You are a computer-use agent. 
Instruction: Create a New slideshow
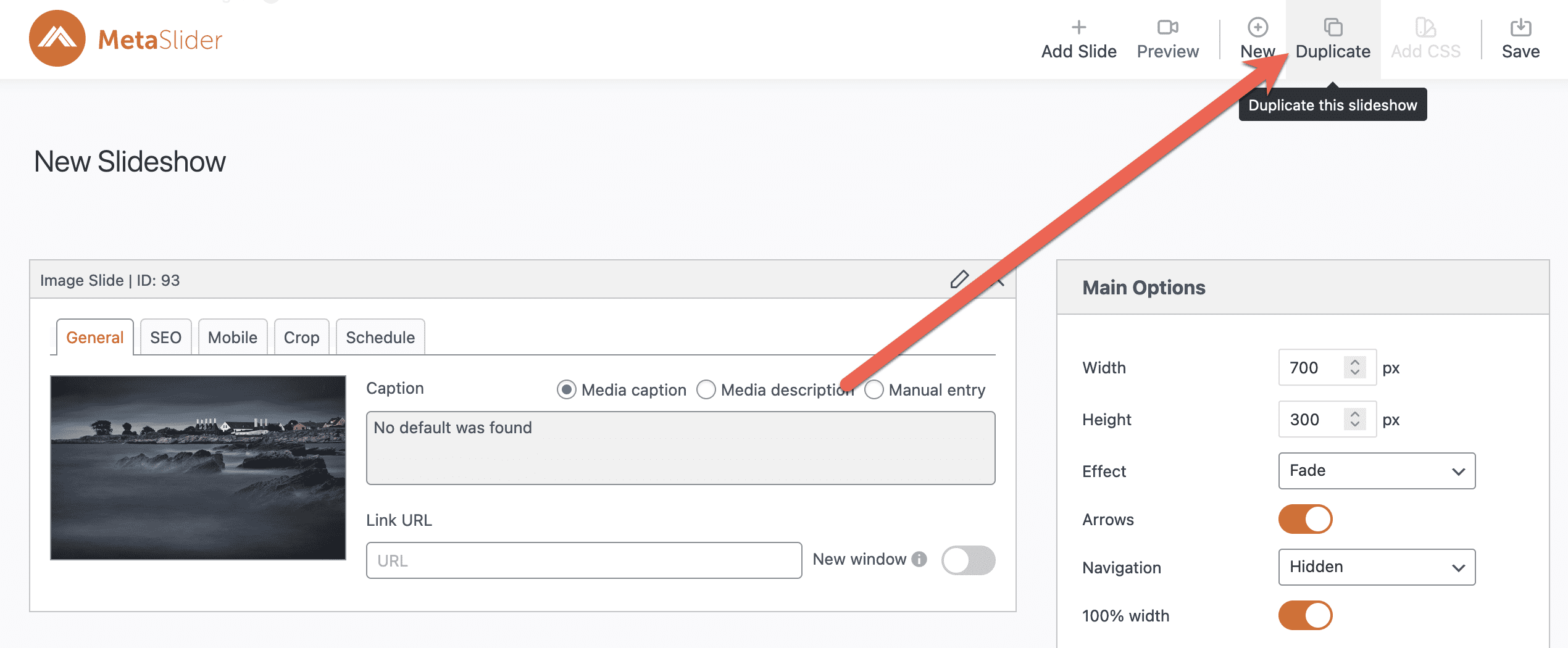point(1257,38)
